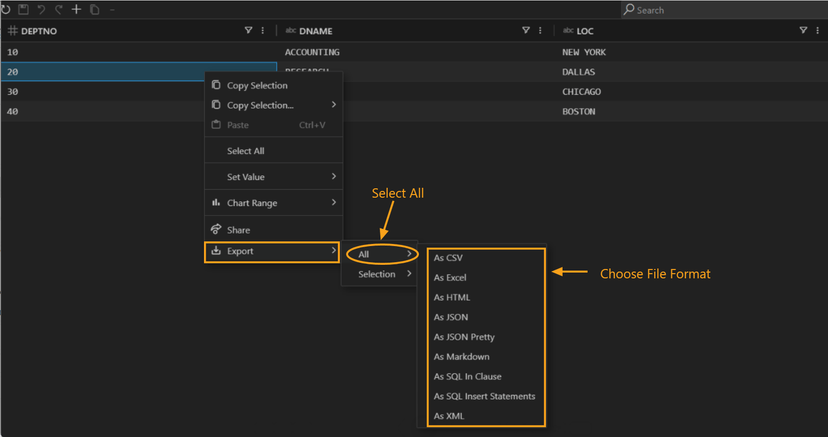Viewport: 828px width, 437px height.
Task: Select the BOSTON cell
Action: (691, 111)
